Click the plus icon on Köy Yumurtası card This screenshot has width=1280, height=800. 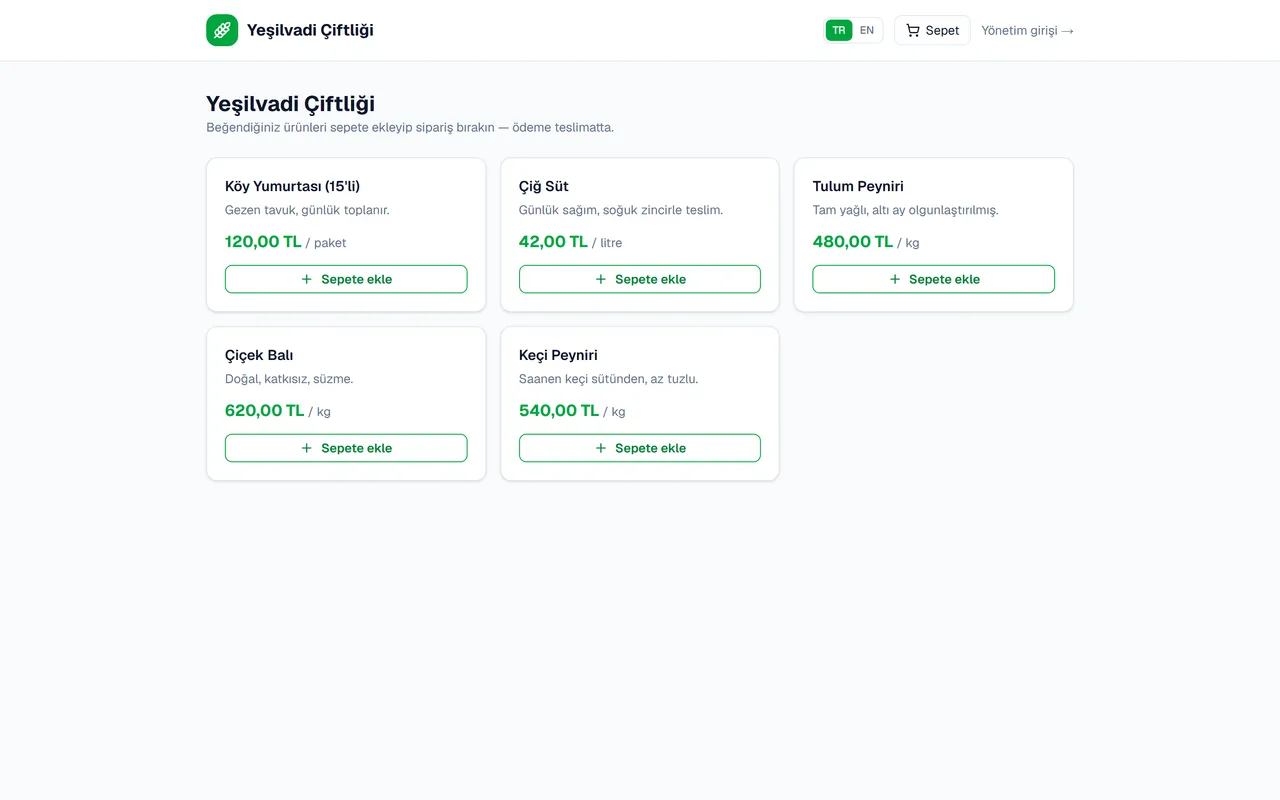pos(307,279)
